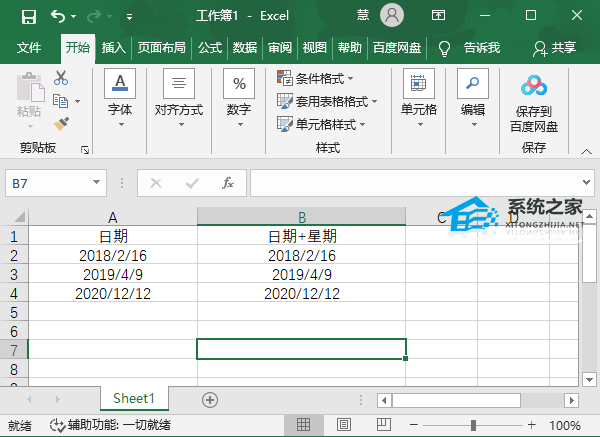
Task: Open the 百度网盘 tab
Action: click(x=397, y=48)
